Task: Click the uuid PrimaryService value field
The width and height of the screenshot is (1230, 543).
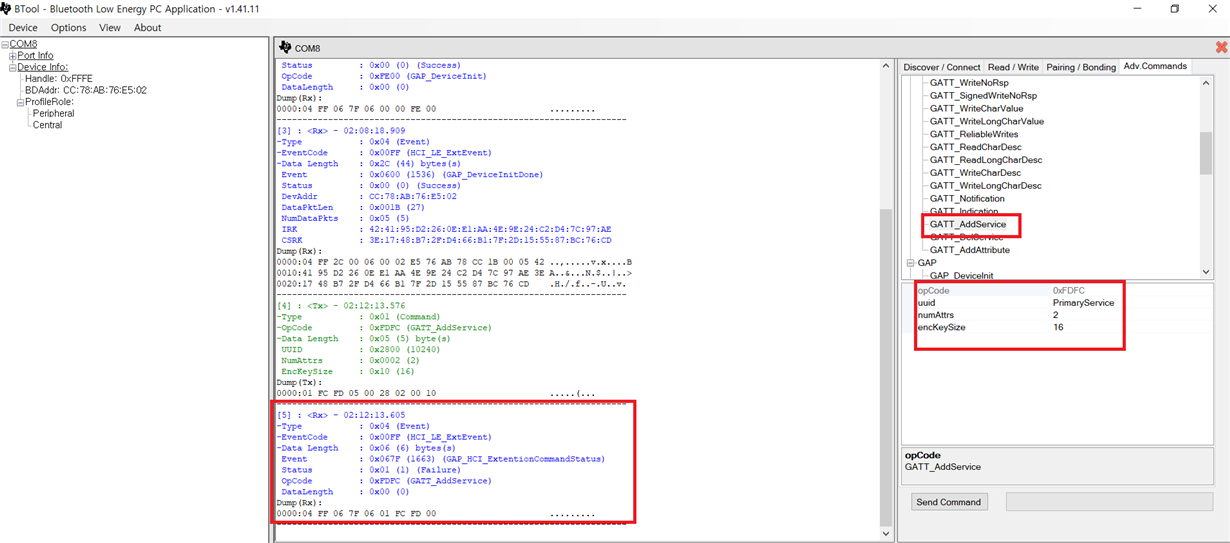Action: tap(1131, 303)
